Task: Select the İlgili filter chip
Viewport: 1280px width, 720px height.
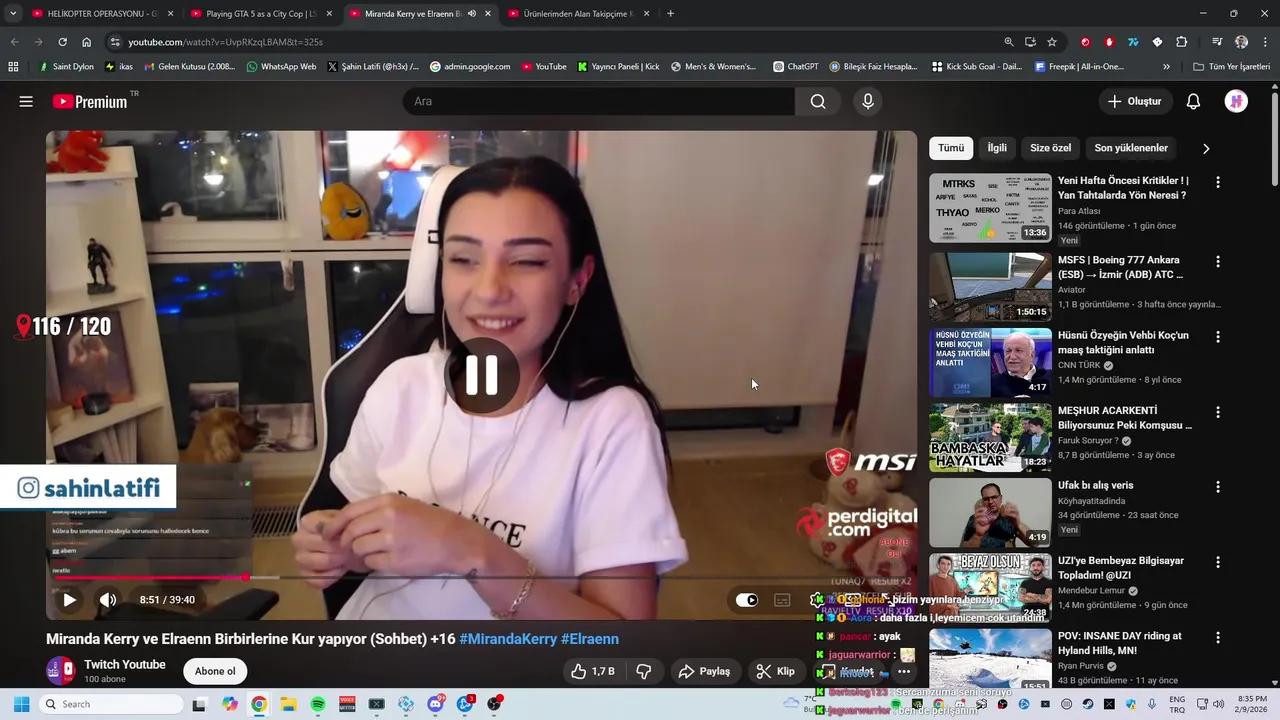Action: [997, 148]
